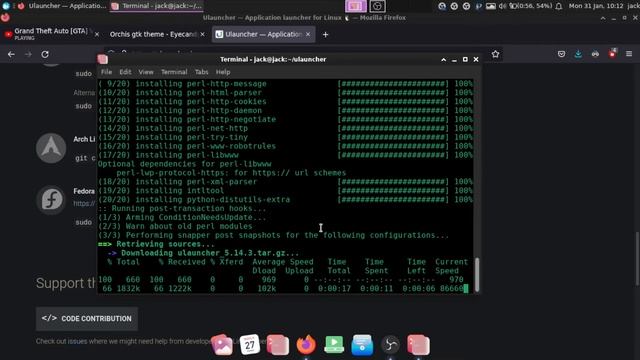
Task: Open a new Firefox tab
Action: tap(325, 35)
